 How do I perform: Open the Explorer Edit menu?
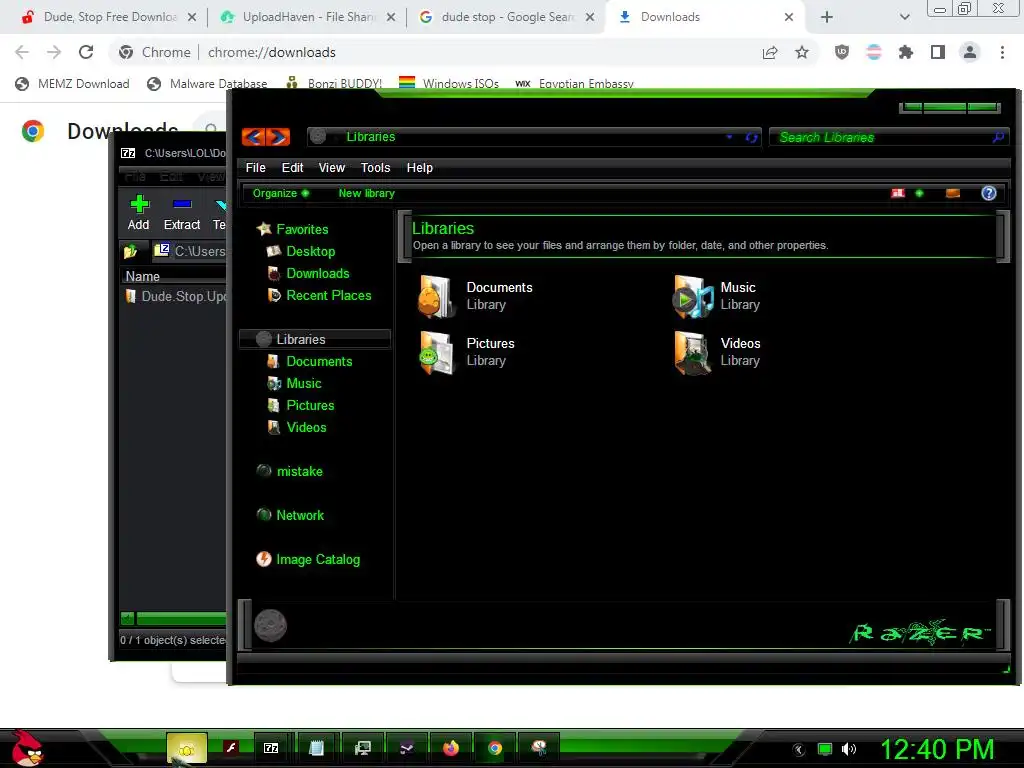tap(292, 168)
